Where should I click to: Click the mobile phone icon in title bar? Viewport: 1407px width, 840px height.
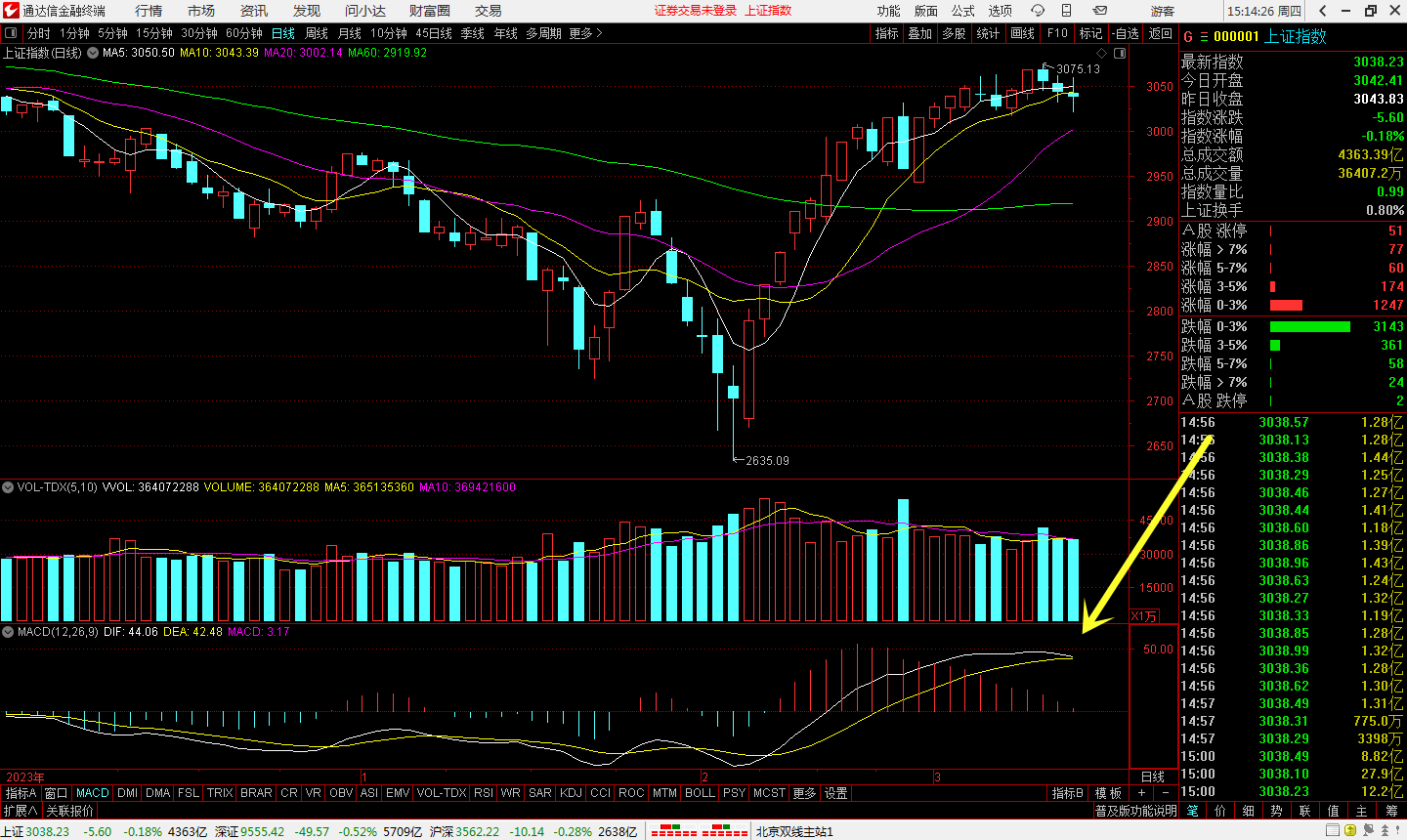tap(1067, 11)
